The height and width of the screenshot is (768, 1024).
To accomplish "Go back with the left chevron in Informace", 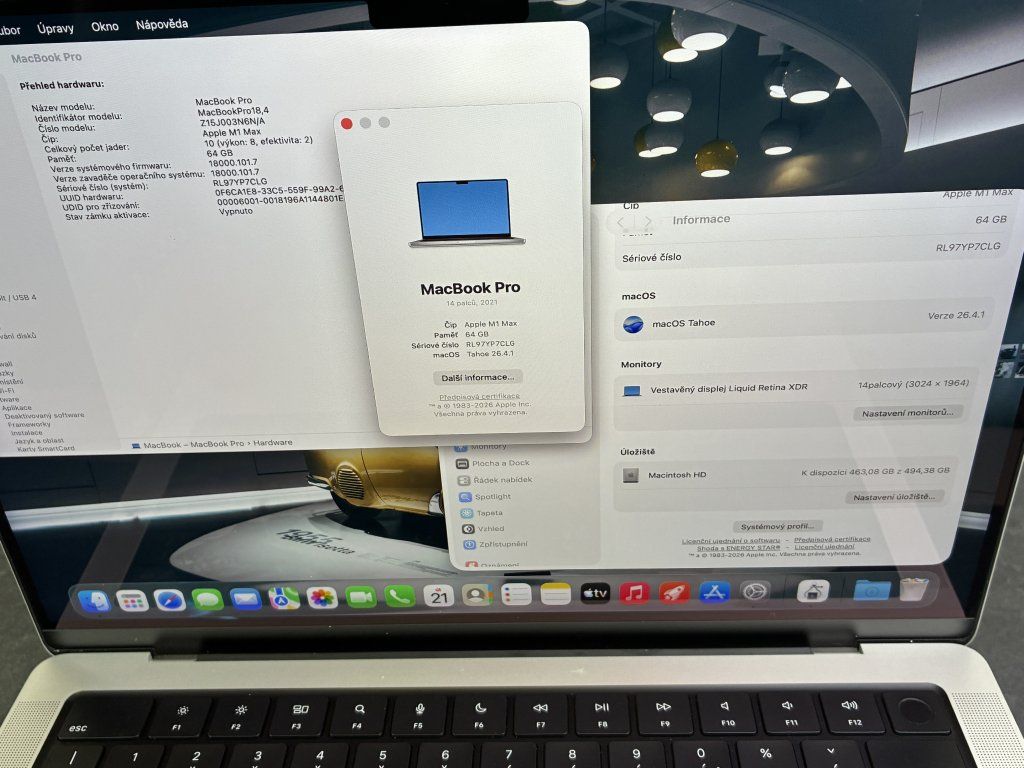I will coord(621,222).
